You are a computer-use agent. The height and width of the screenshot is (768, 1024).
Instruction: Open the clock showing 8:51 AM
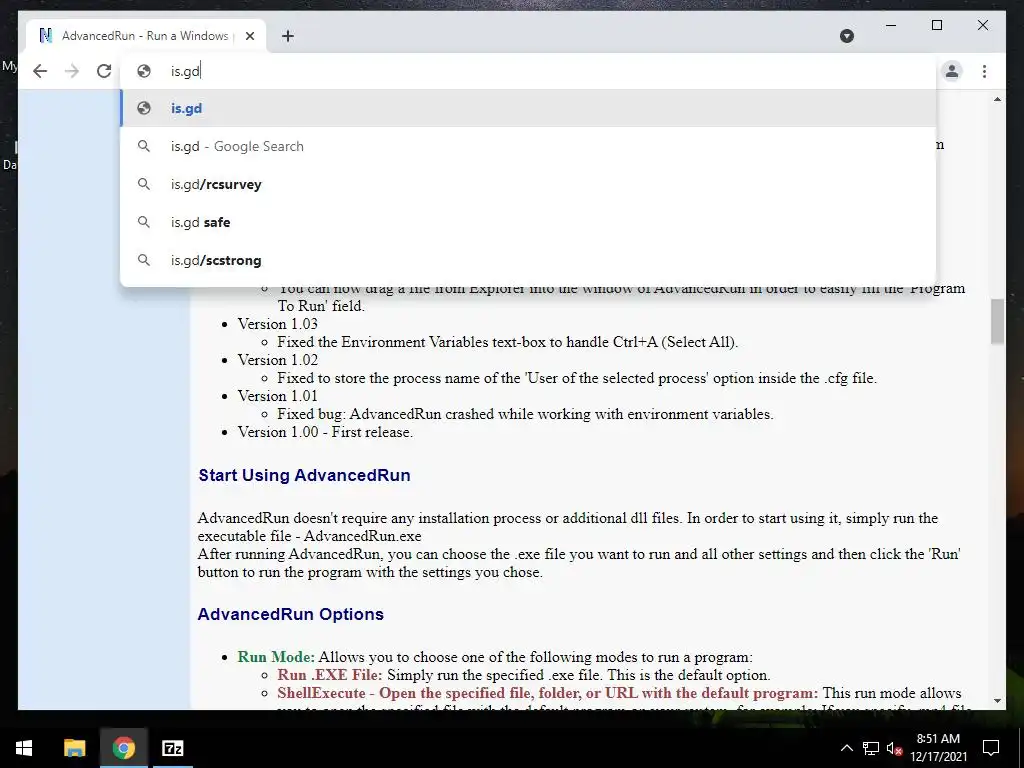938,748
